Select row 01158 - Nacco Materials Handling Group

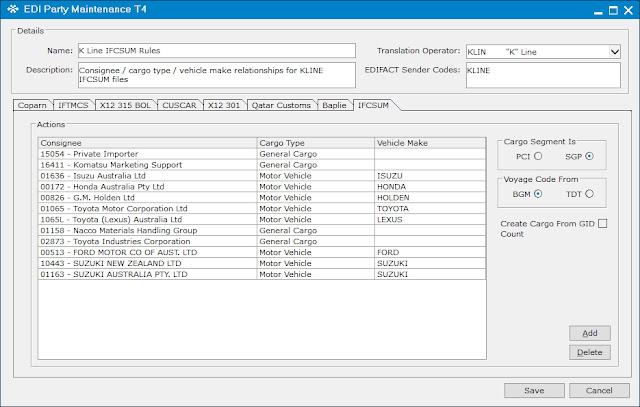pyautogui.click(x=262, y=230)
